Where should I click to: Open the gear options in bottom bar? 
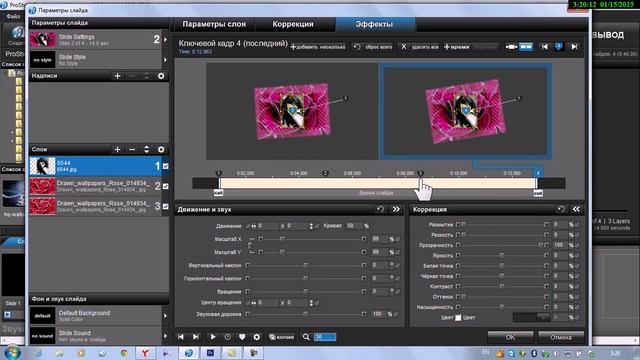click(x=256, y=337)
